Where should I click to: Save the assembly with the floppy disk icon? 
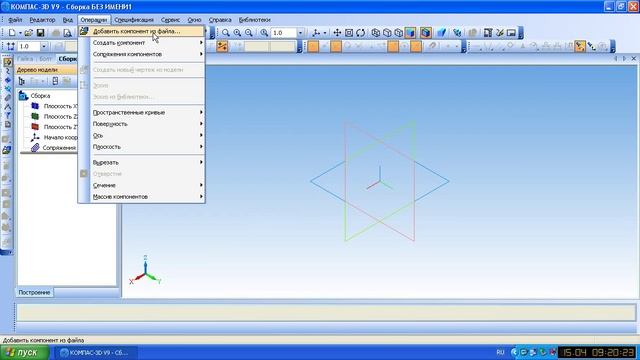40,33
